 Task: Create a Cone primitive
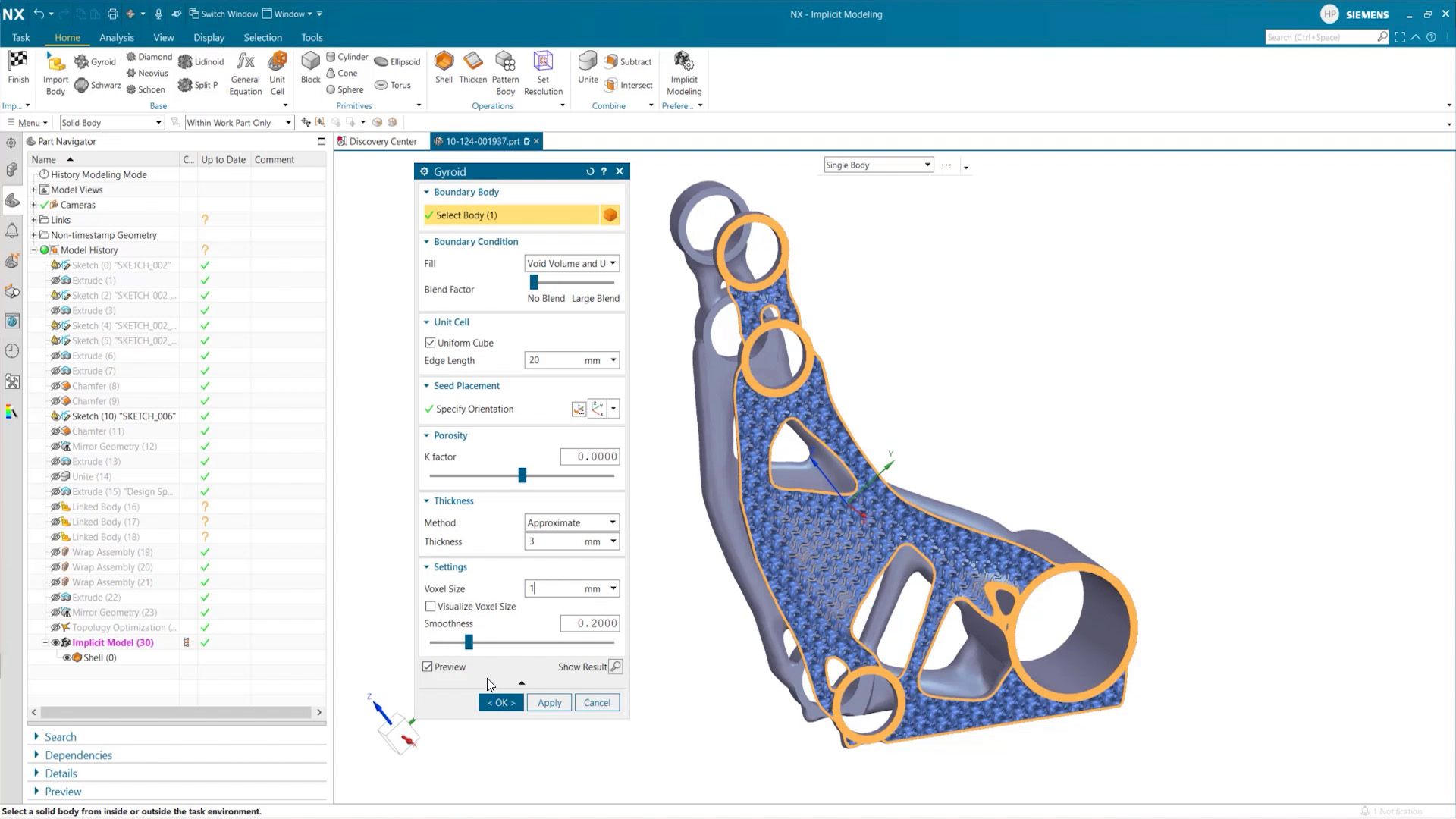(x=342, y=73)
